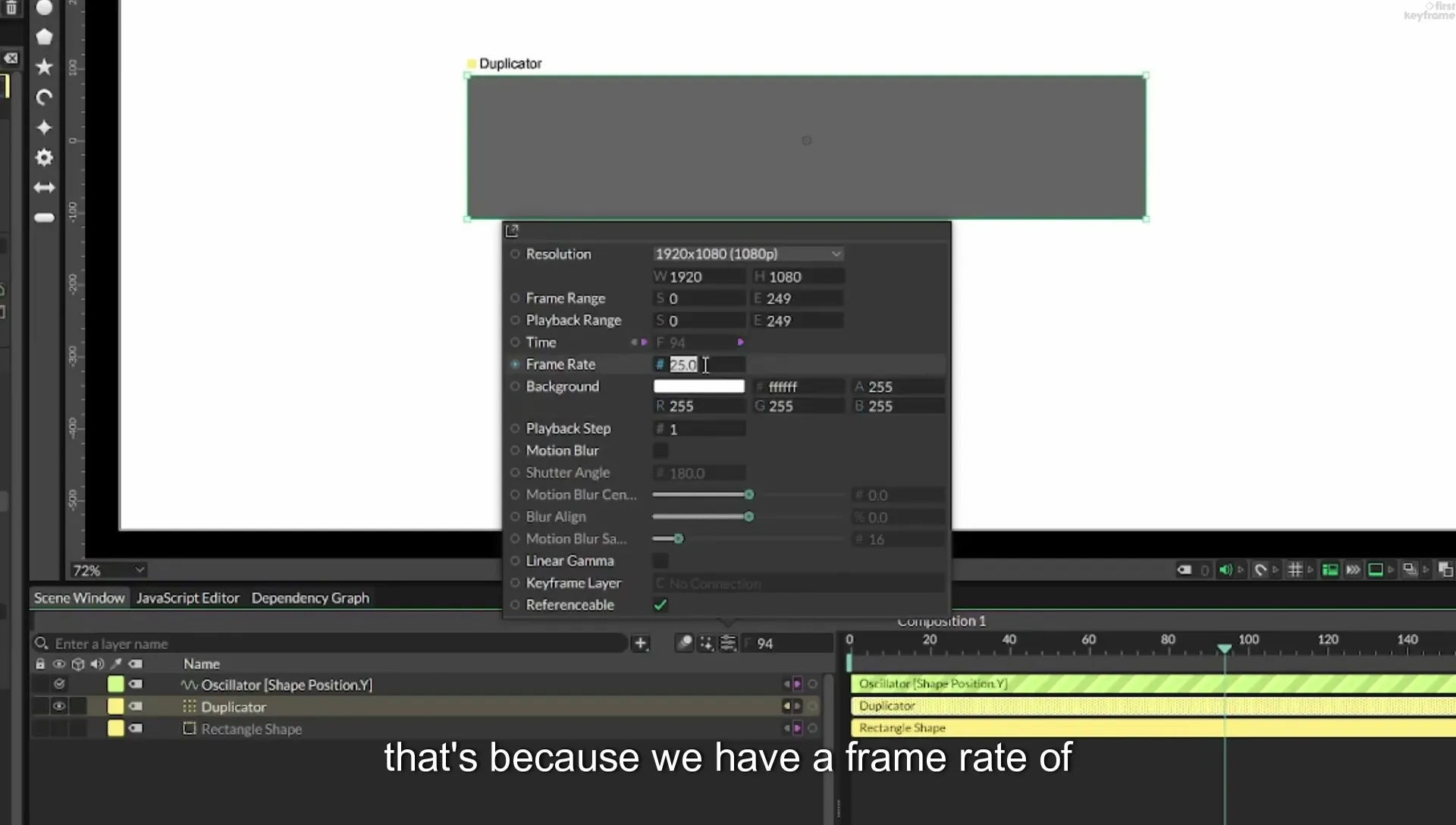Image resolution: width=1456 pixels, height=825 pixels.
Task: Select the Arc shape tool
Action: [44, 97]
